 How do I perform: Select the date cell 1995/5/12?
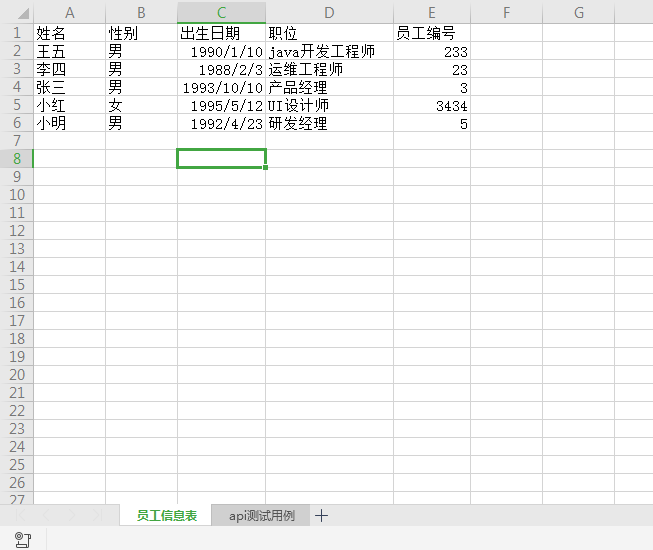(x=222, y=105)
